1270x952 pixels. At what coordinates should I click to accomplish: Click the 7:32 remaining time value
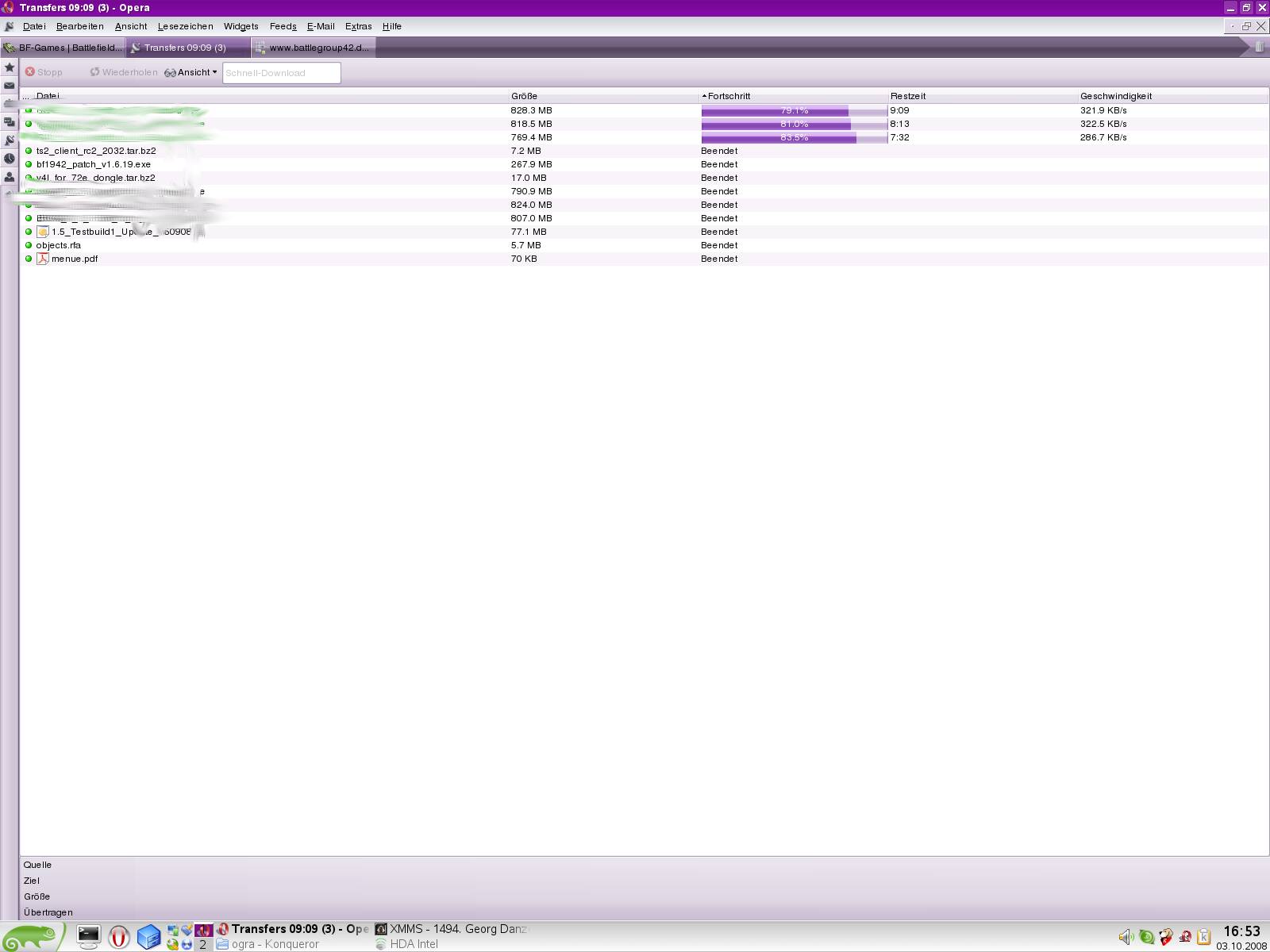(900, 137)
